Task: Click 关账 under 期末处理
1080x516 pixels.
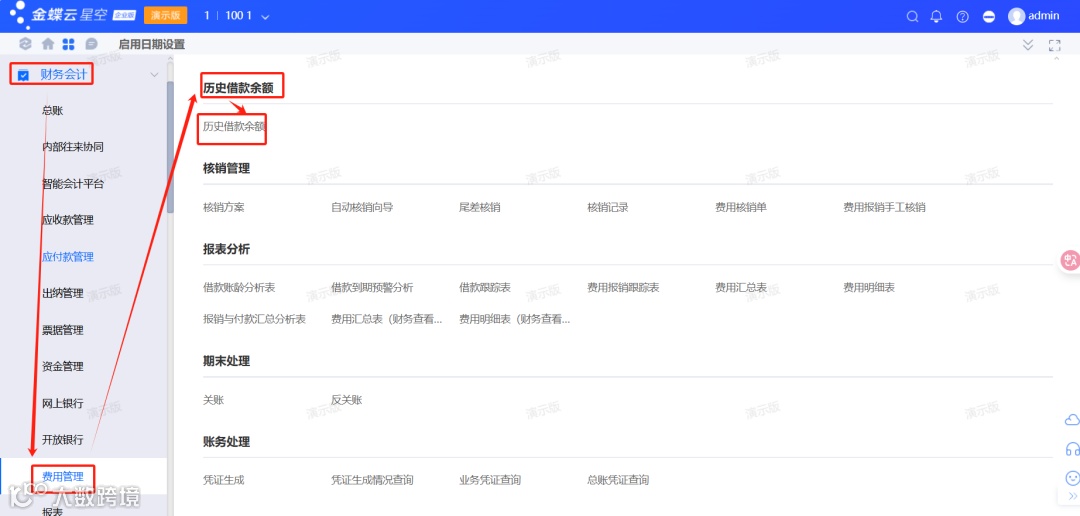Action: (213, 400)
